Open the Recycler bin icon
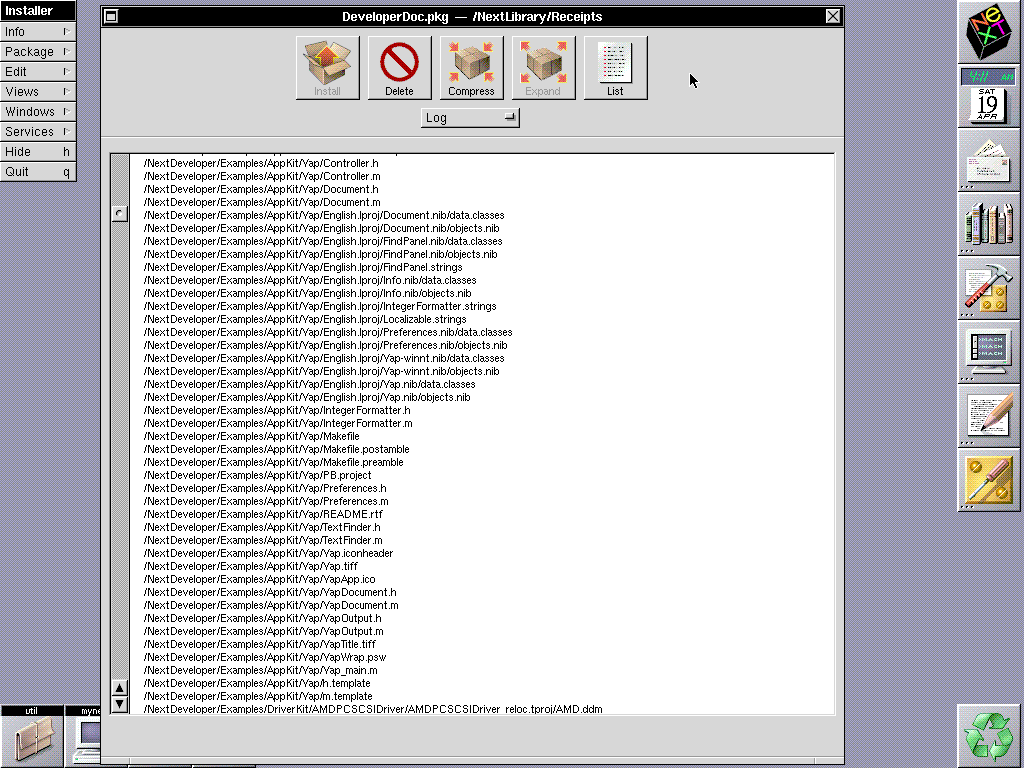 click(988, 735)
